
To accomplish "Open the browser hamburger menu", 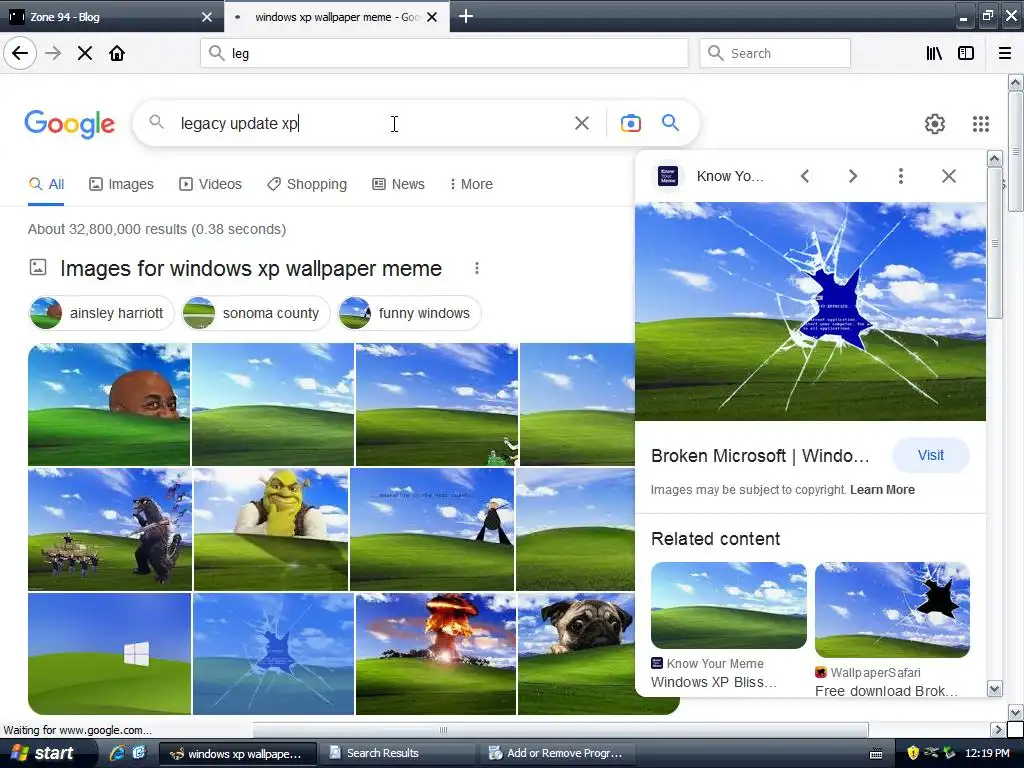I will point(1005,54).
